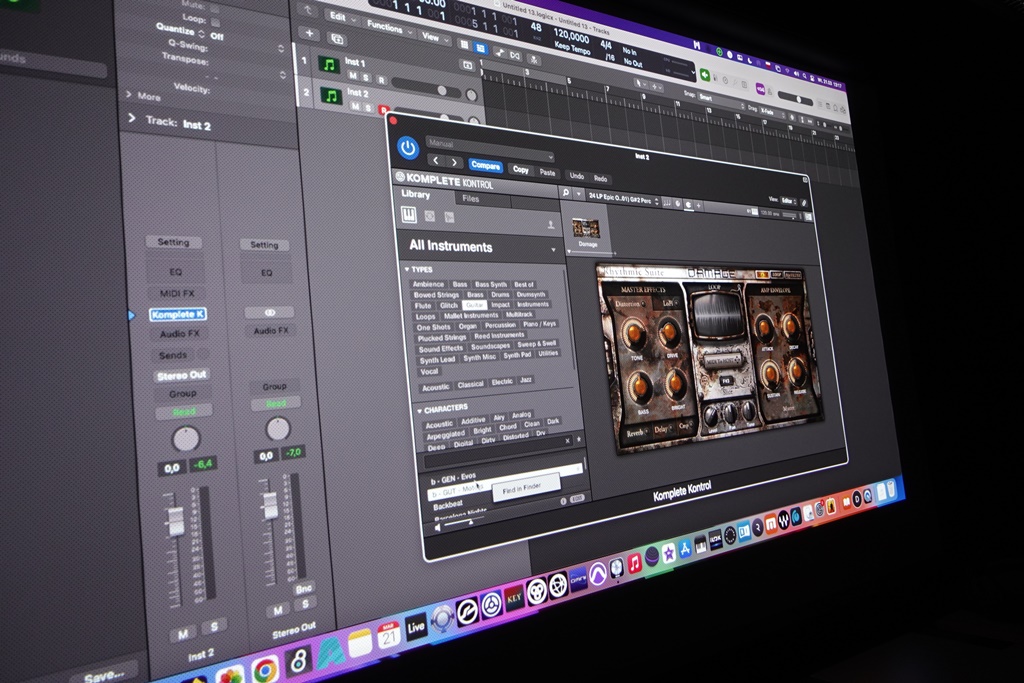
Task: Click the speaker prehear icon in browser
Action: 438,528
